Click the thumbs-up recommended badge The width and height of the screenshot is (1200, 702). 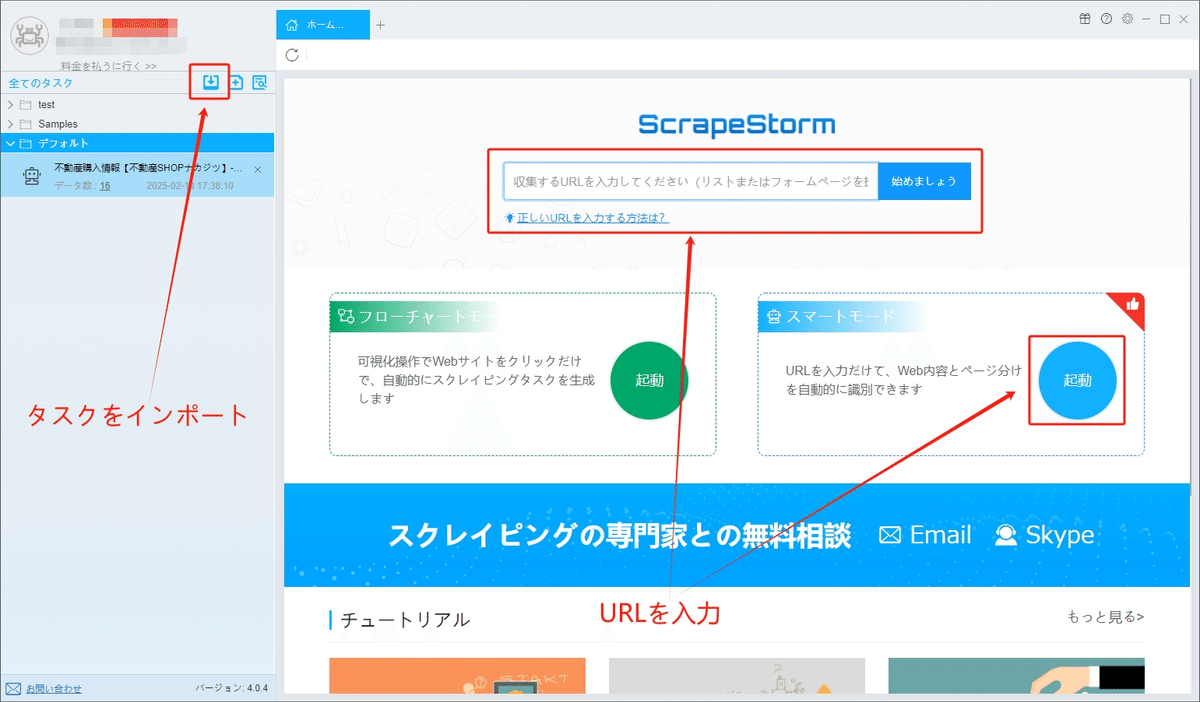point(1132,306)
